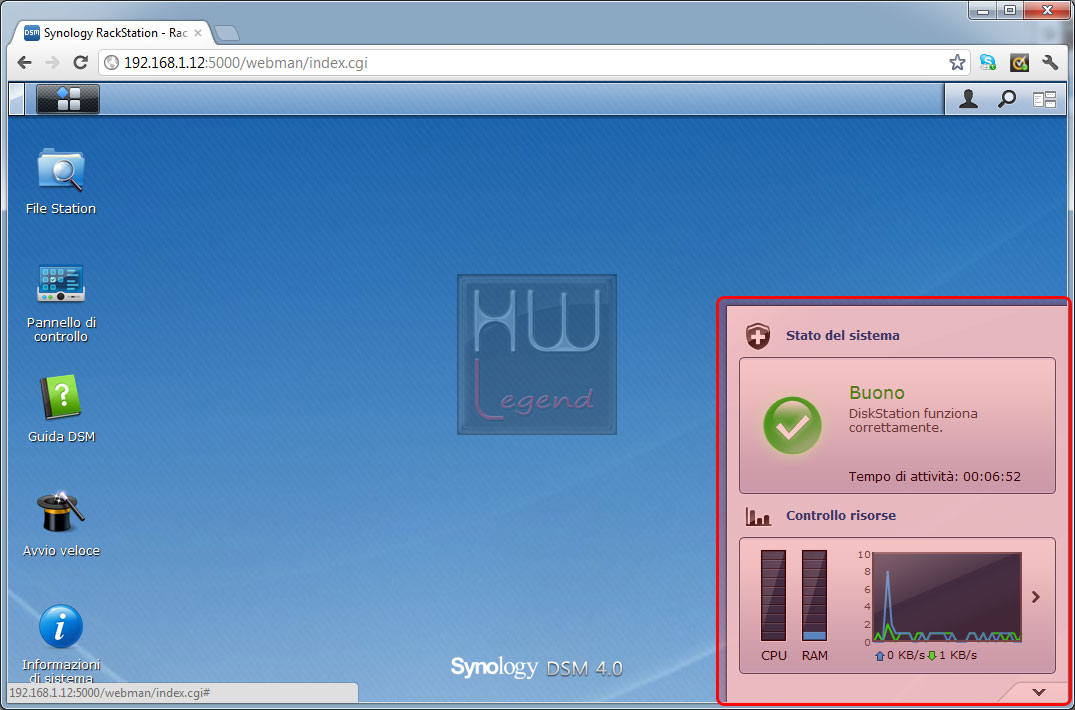Toggle the widgets panel icon
The width and height of the screenshot is (1075, 710).
1045,100
